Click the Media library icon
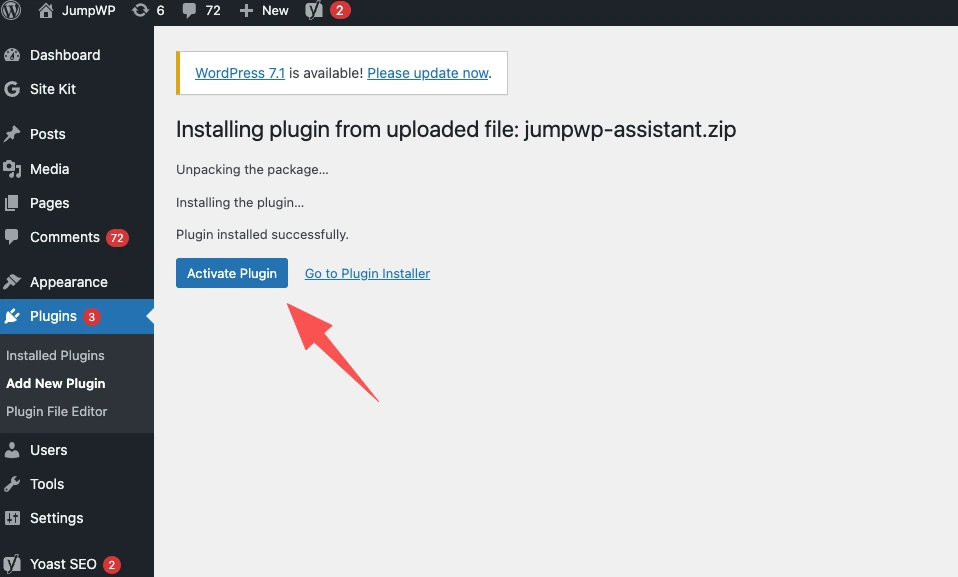This screenshot has width=958, height=577. (x=12, y=169)
